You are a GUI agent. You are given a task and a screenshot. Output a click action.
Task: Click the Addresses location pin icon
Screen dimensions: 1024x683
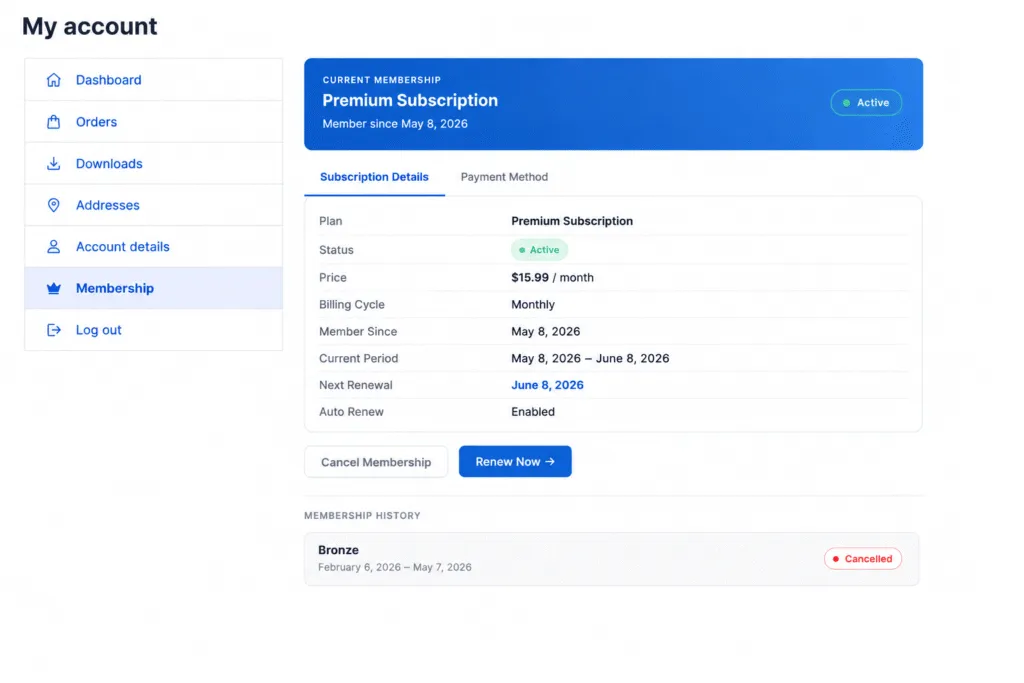click(x=54, y=205)
